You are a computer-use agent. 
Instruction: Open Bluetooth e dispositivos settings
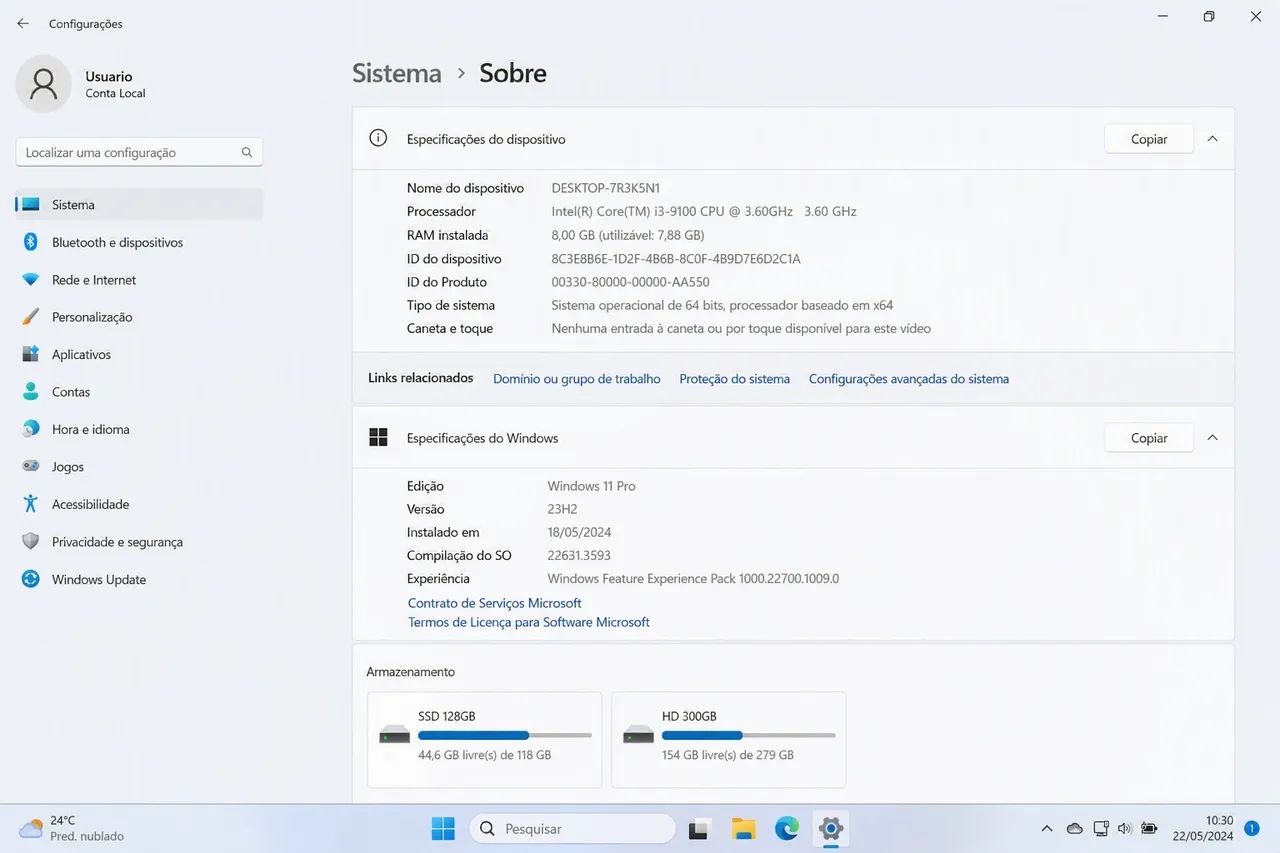point(139,242)
